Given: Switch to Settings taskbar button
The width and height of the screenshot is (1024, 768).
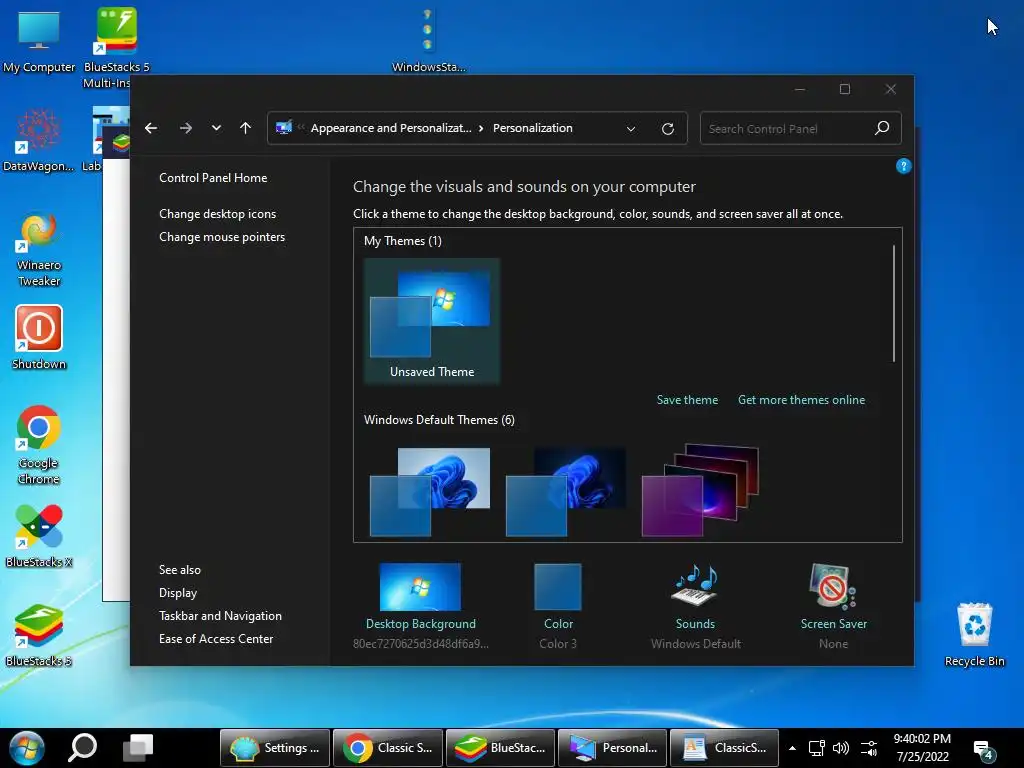Looking at the screenshot, I should (275, 748).
